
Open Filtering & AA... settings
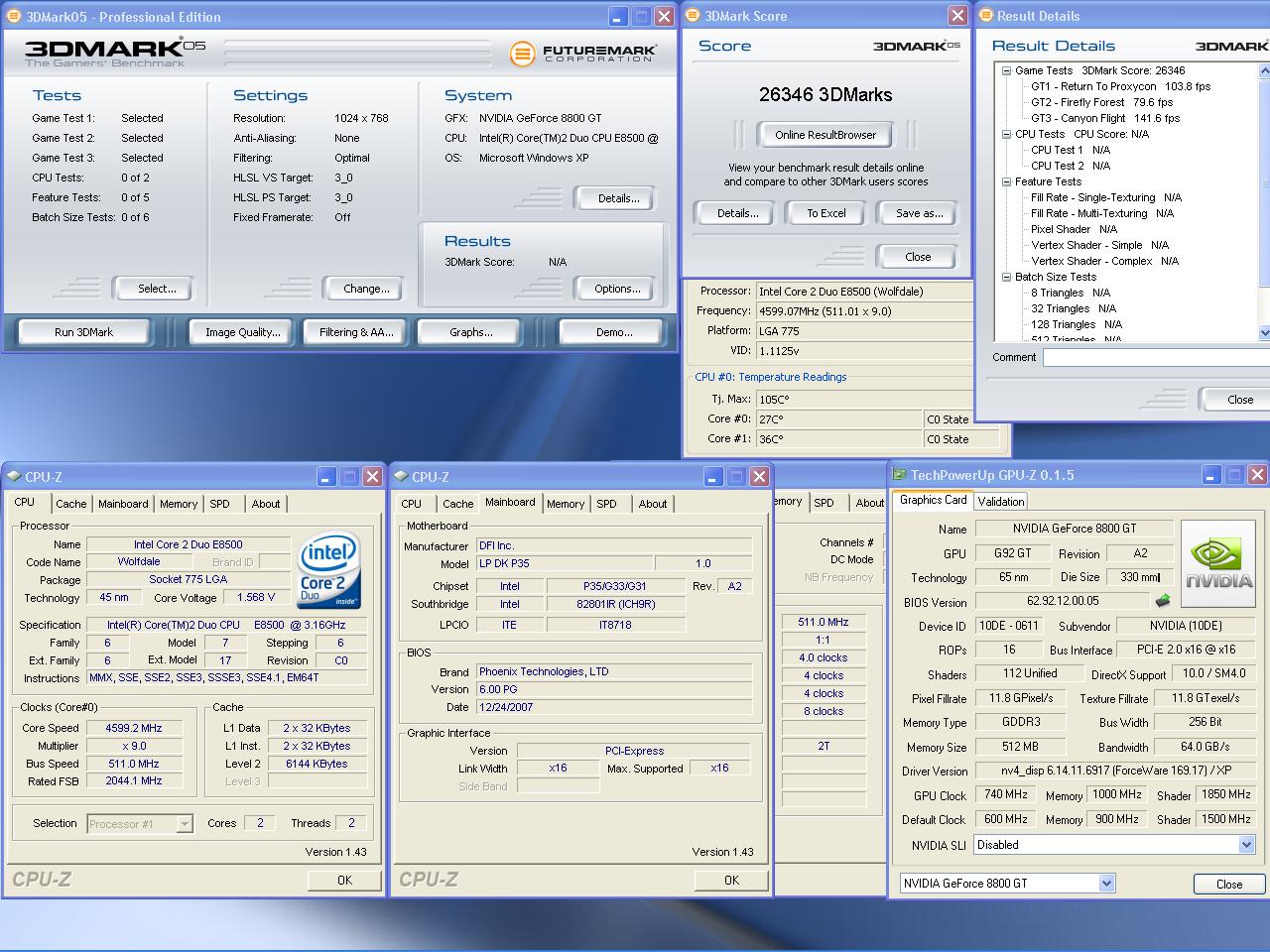pos(356,332)
